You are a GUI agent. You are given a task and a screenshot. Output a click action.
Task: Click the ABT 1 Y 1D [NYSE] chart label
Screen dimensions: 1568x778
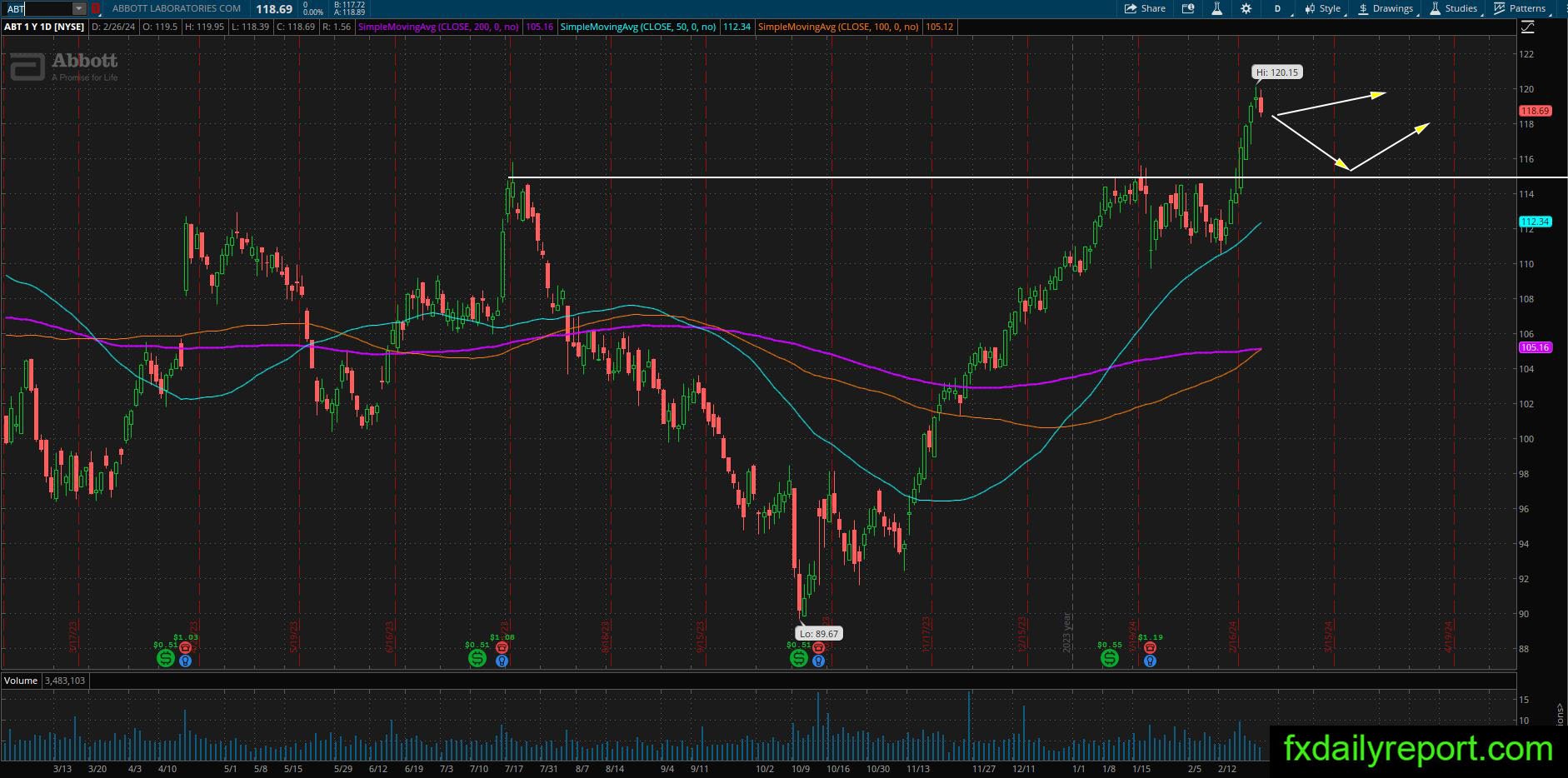(x=44, y=27)
